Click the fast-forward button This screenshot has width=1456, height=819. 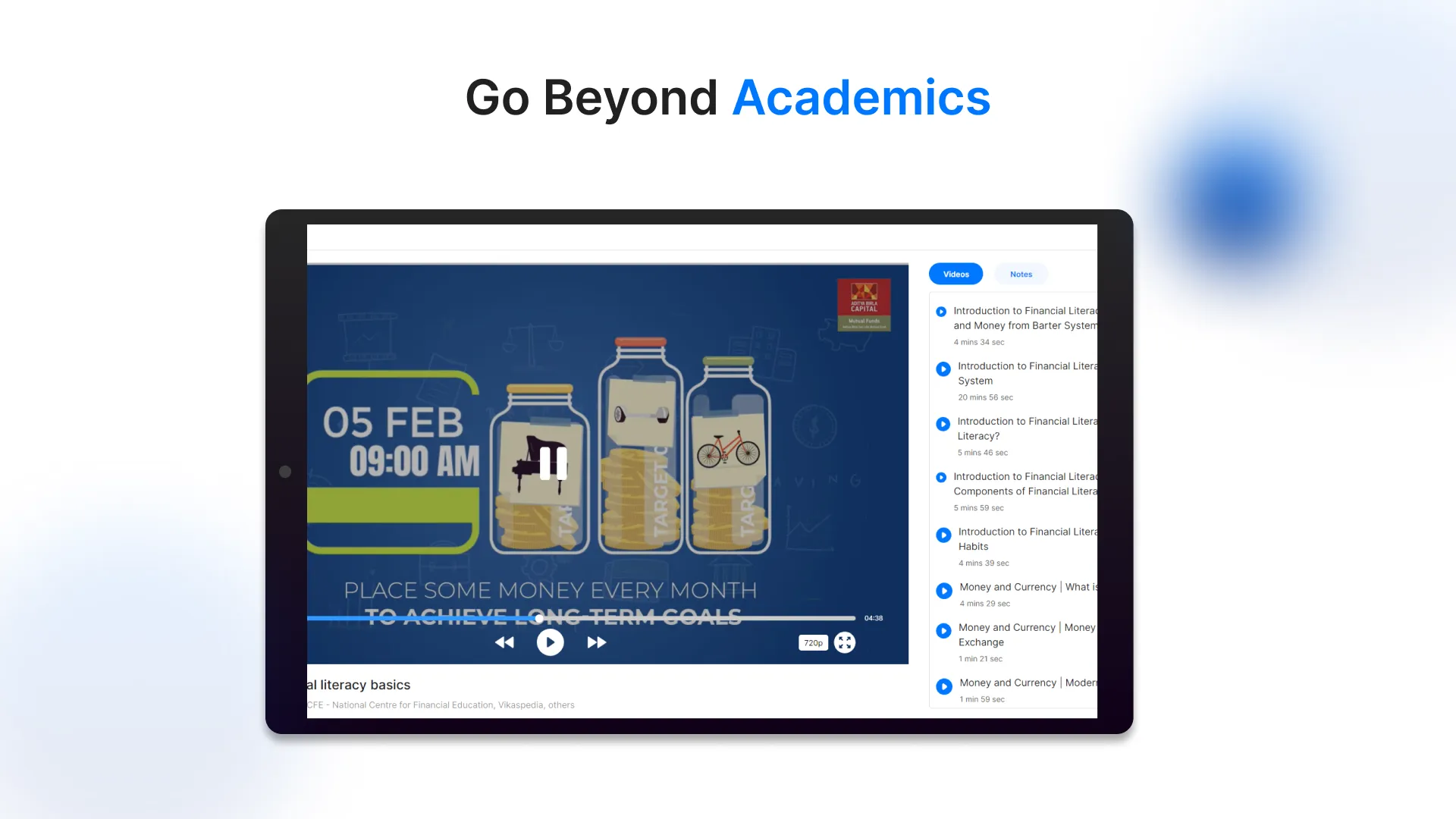pos(596,642)
